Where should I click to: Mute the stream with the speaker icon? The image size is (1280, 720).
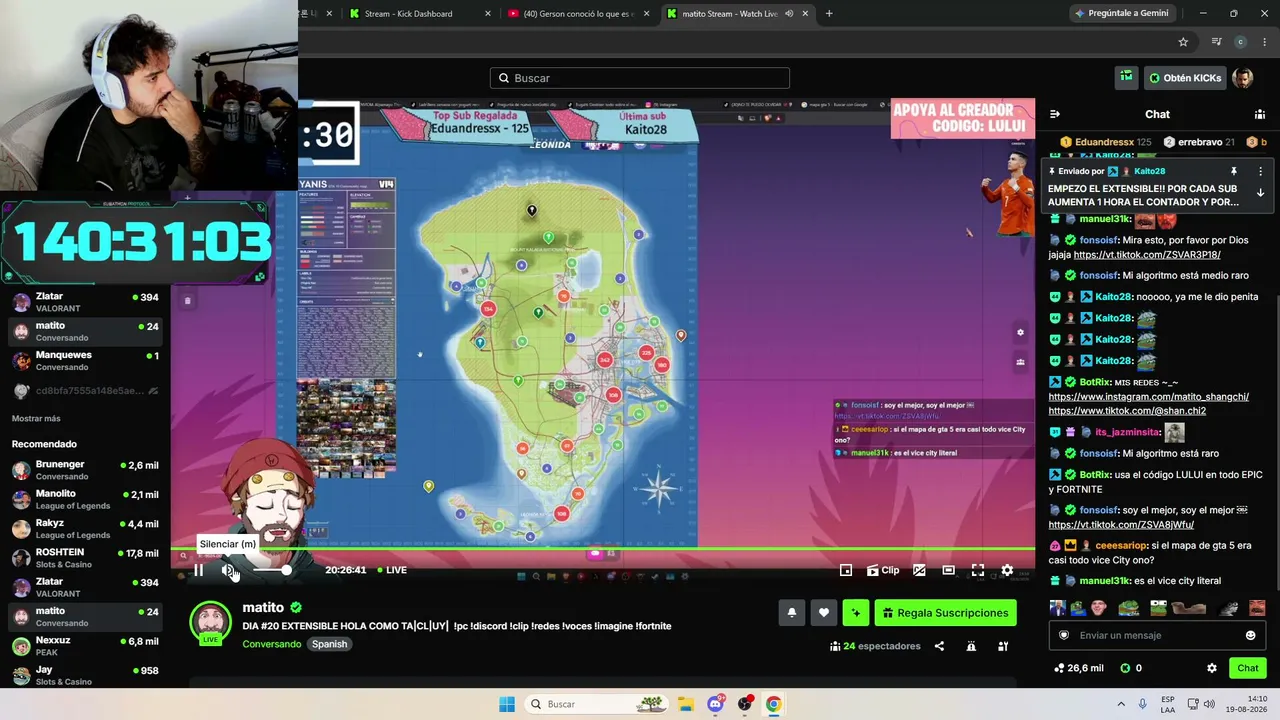coord(228,570)
